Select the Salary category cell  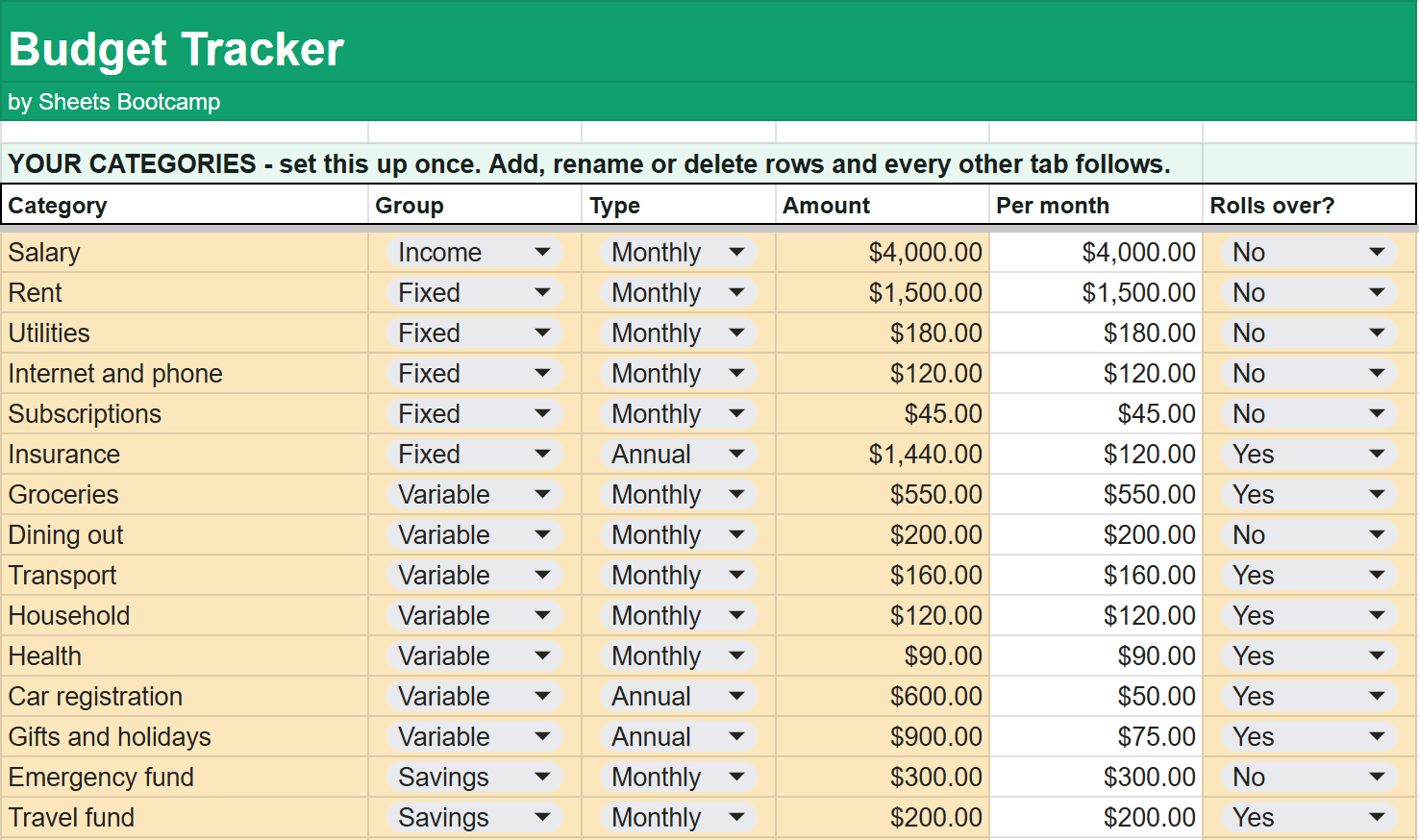[185, 252]
